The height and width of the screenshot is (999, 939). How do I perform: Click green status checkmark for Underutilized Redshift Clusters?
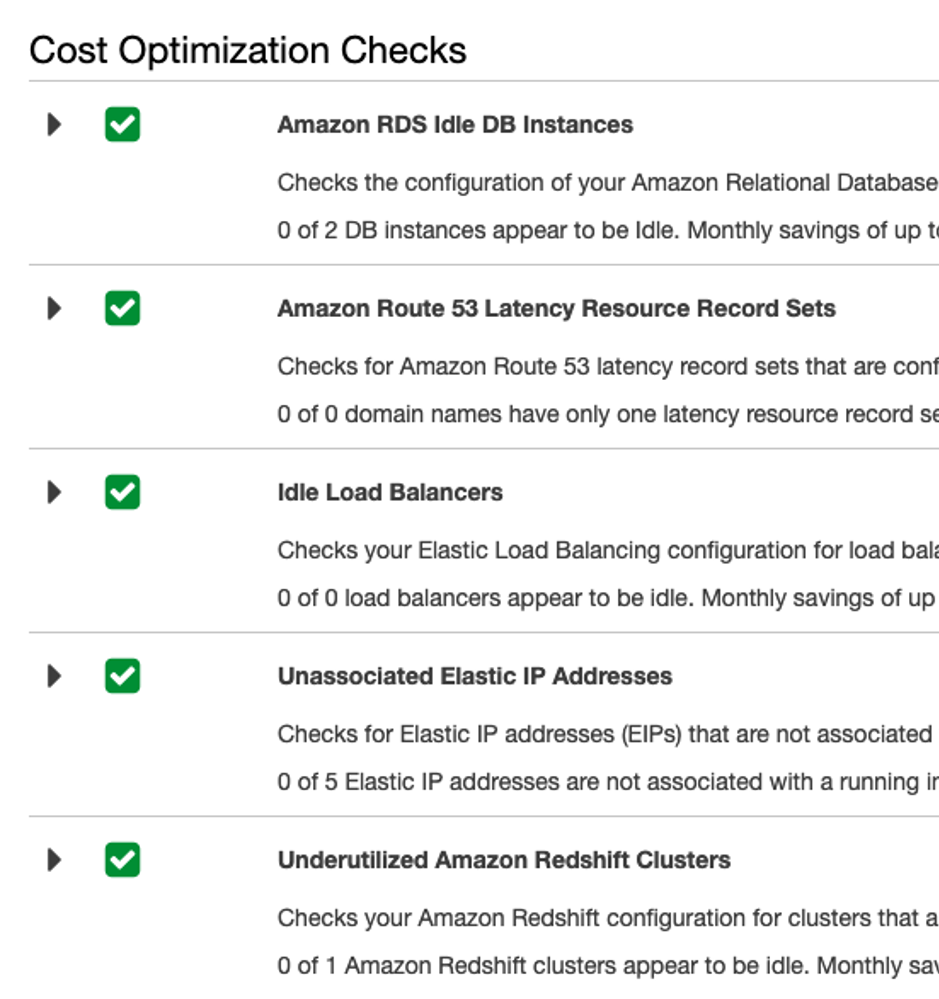click(122, 860)
